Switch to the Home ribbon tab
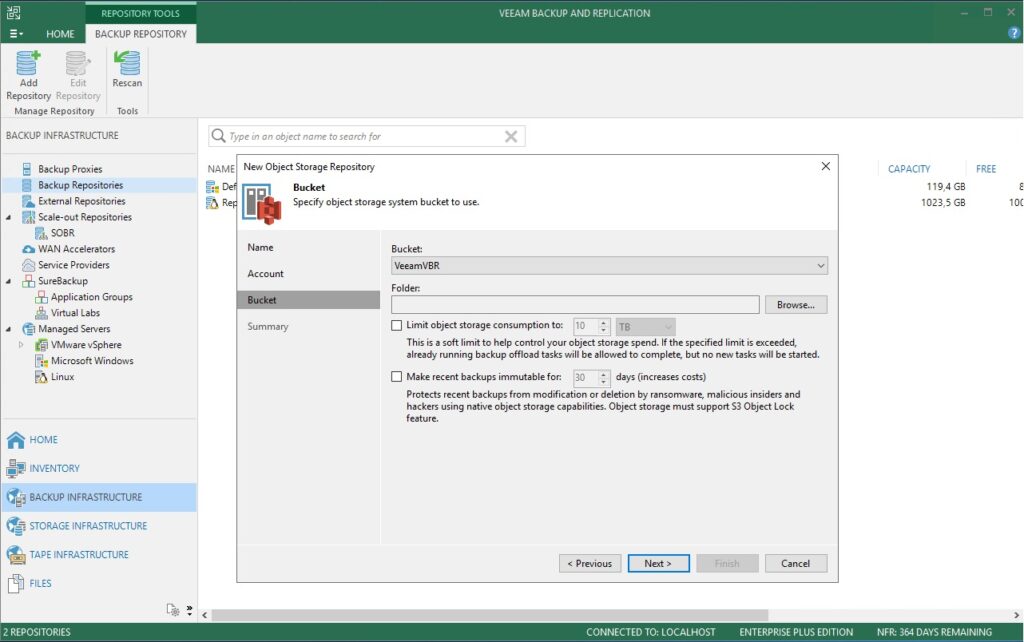The width and height of the screenshot is (1024, 642). point(60,34)
